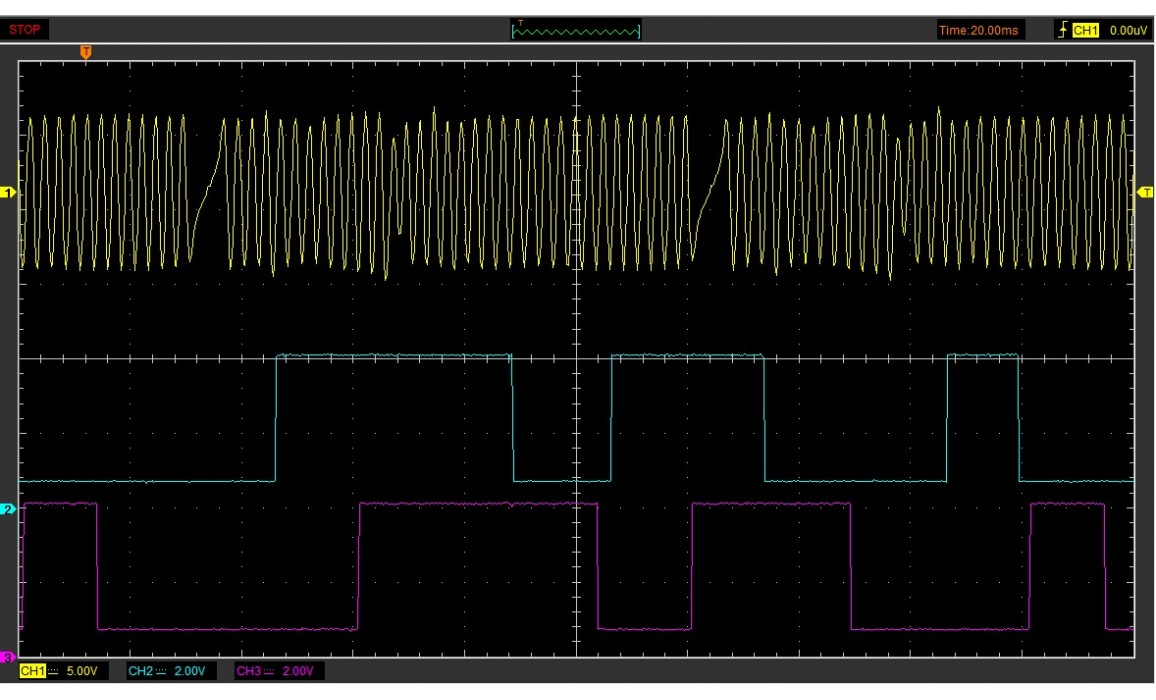Open the CH1 5.00V vertical scale value
This screenshot has width=1156, height=700.
pyautogui.click(x=82, y=671)
